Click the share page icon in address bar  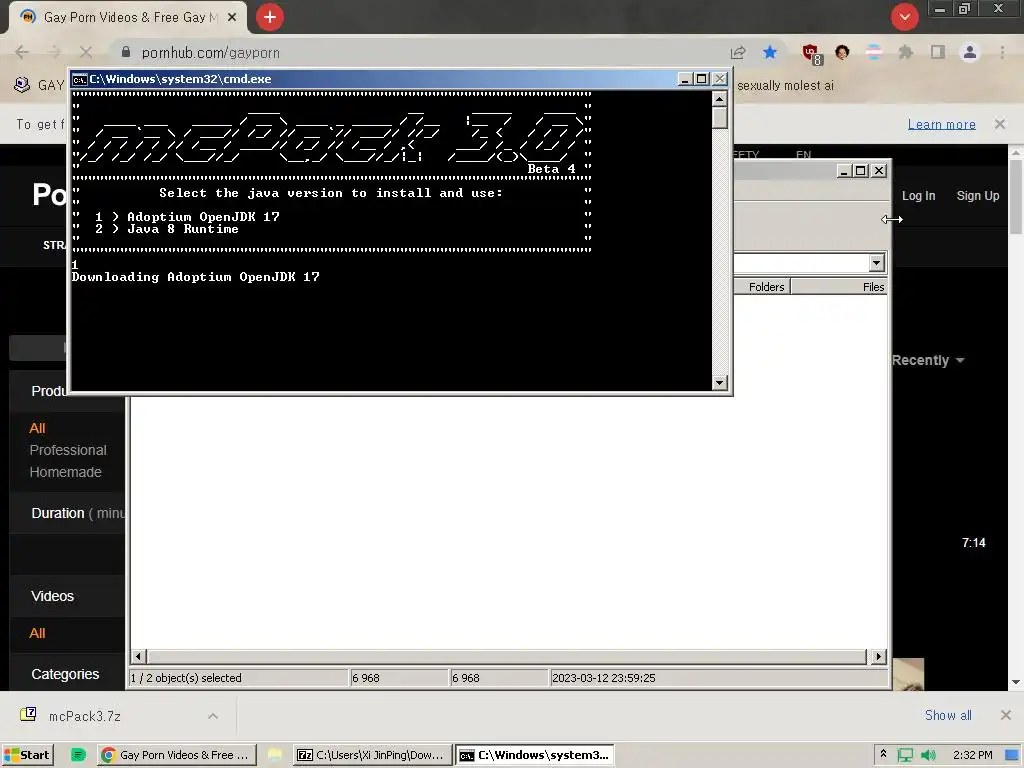click(x=739, y=52)
